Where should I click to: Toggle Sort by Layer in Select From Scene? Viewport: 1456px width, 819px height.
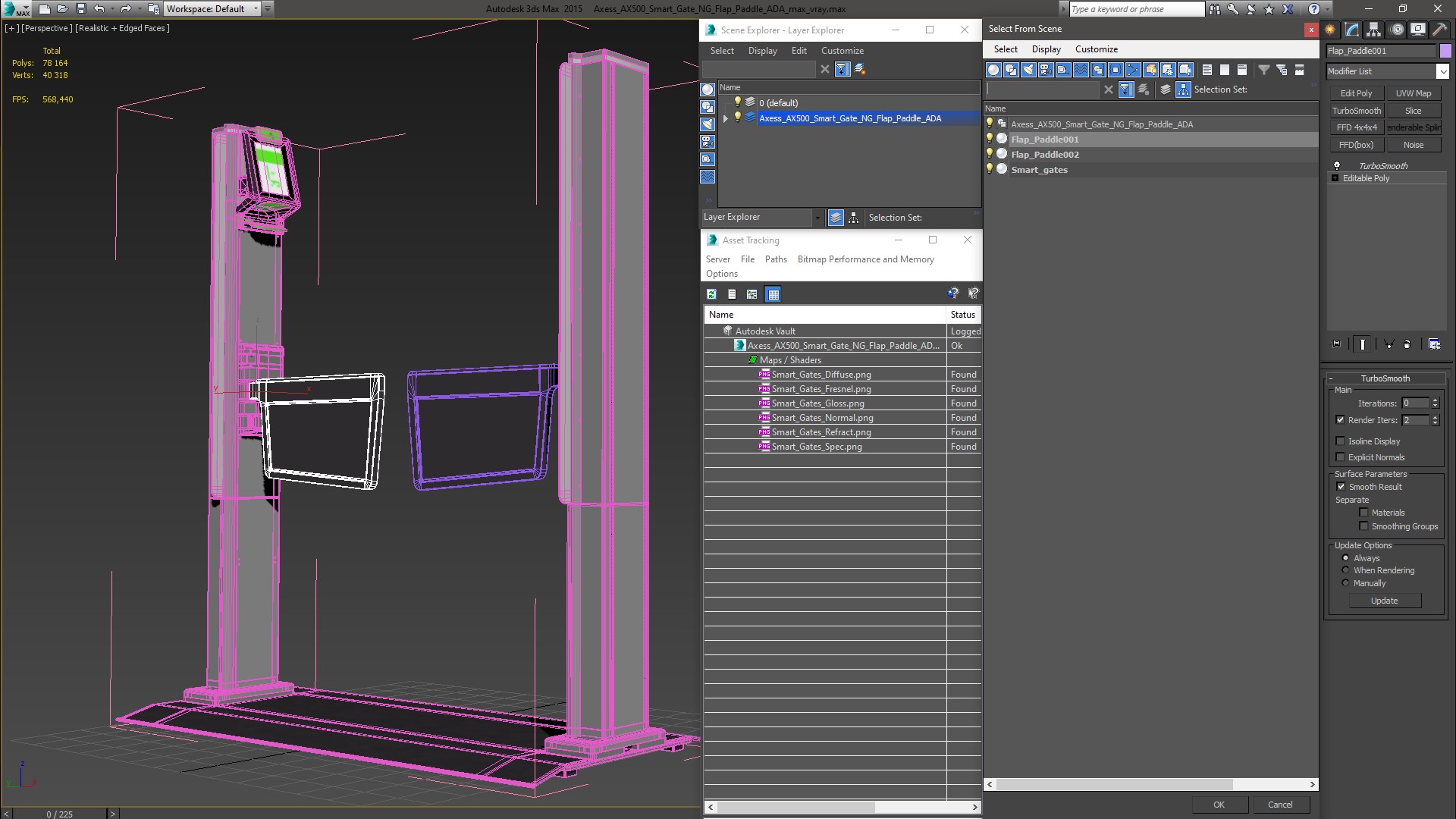[1166, 89]
